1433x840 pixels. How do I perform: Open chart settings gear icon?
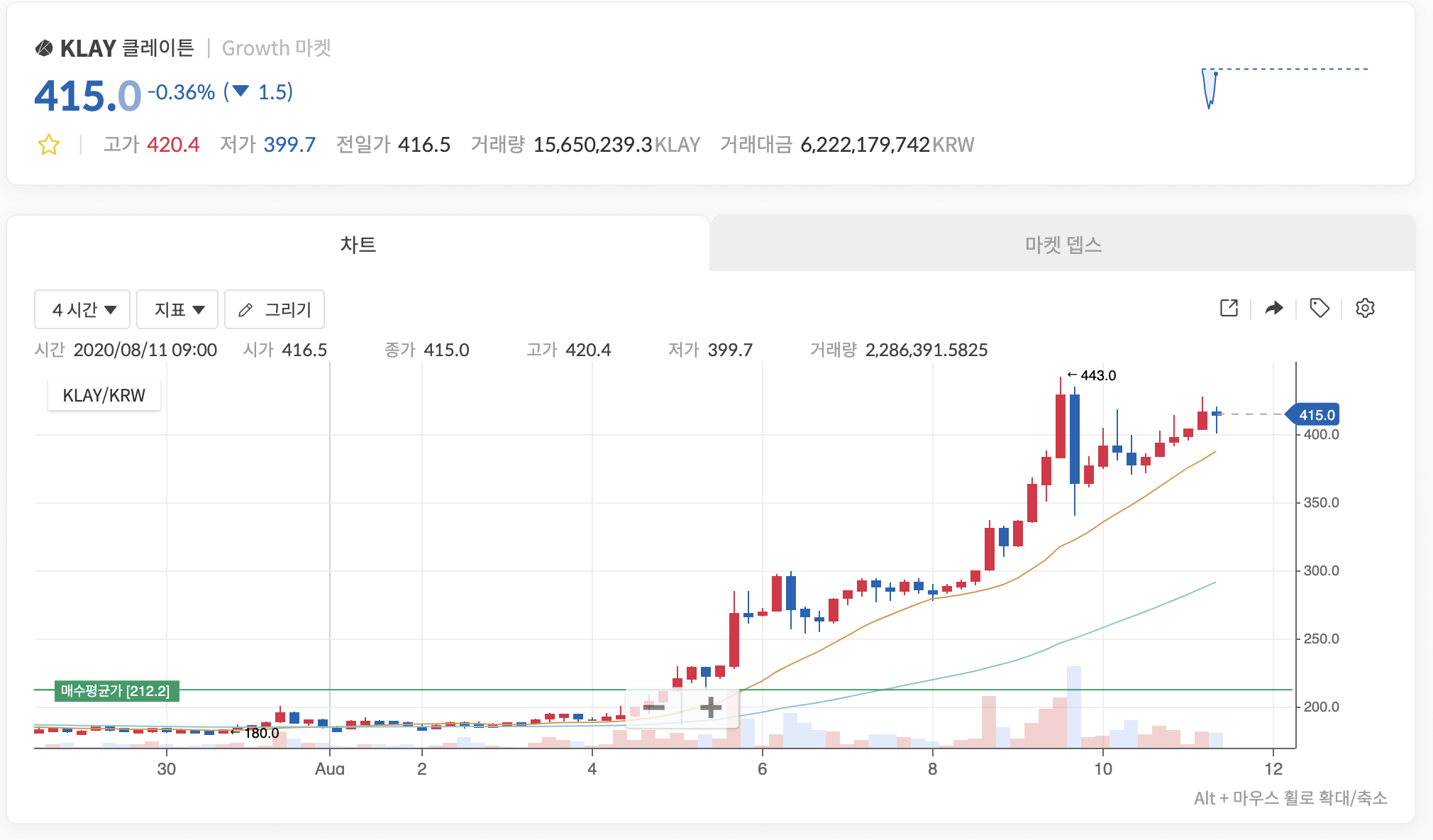pos(1365,308)
